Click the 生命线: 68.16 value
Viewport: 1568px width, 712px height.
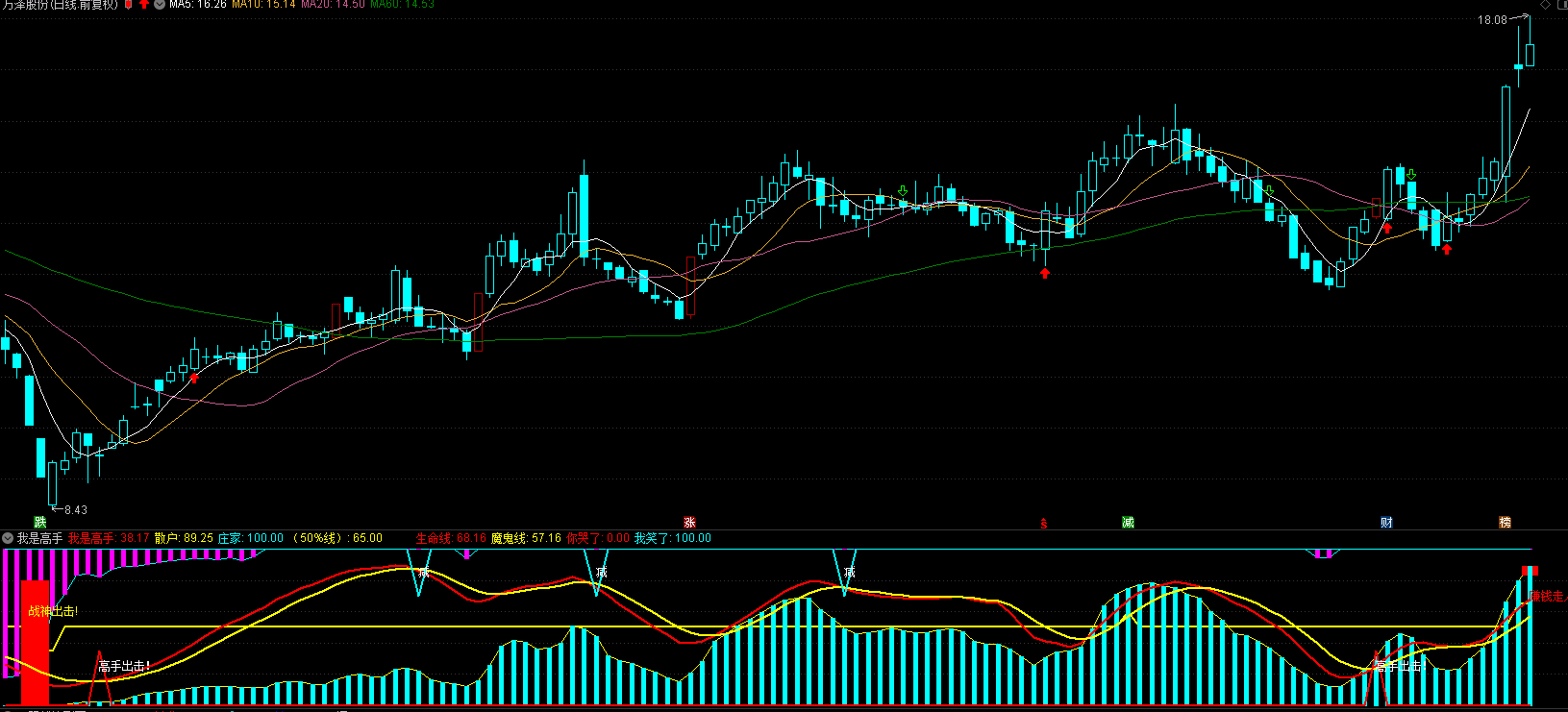click(x=451, y=538)
